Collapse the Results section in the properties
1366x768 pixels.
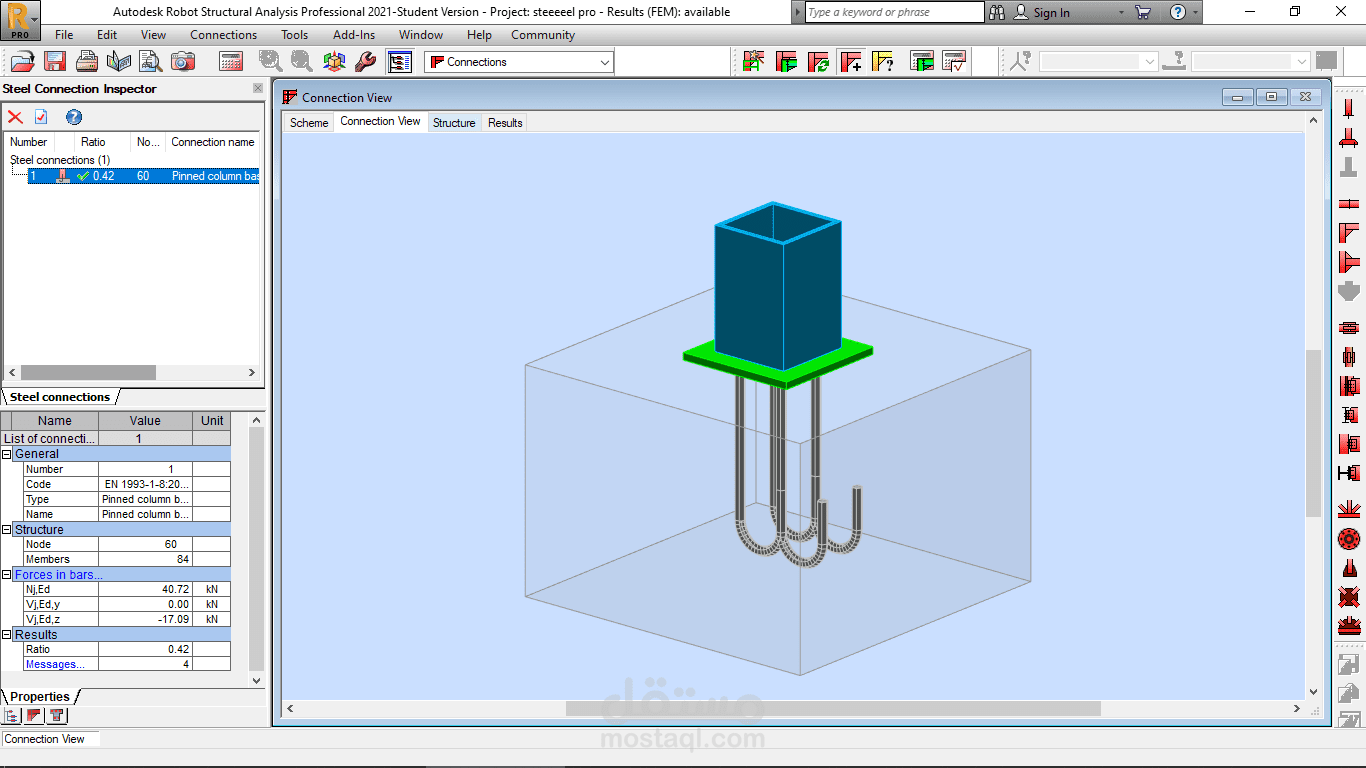7,635
